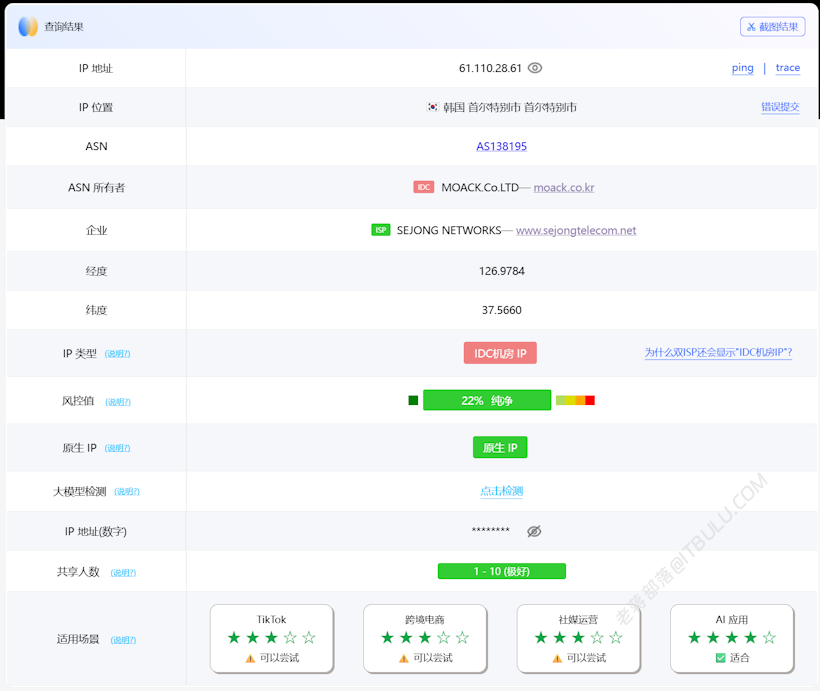Open 说明 help next to 共享人数

[123, 573]
